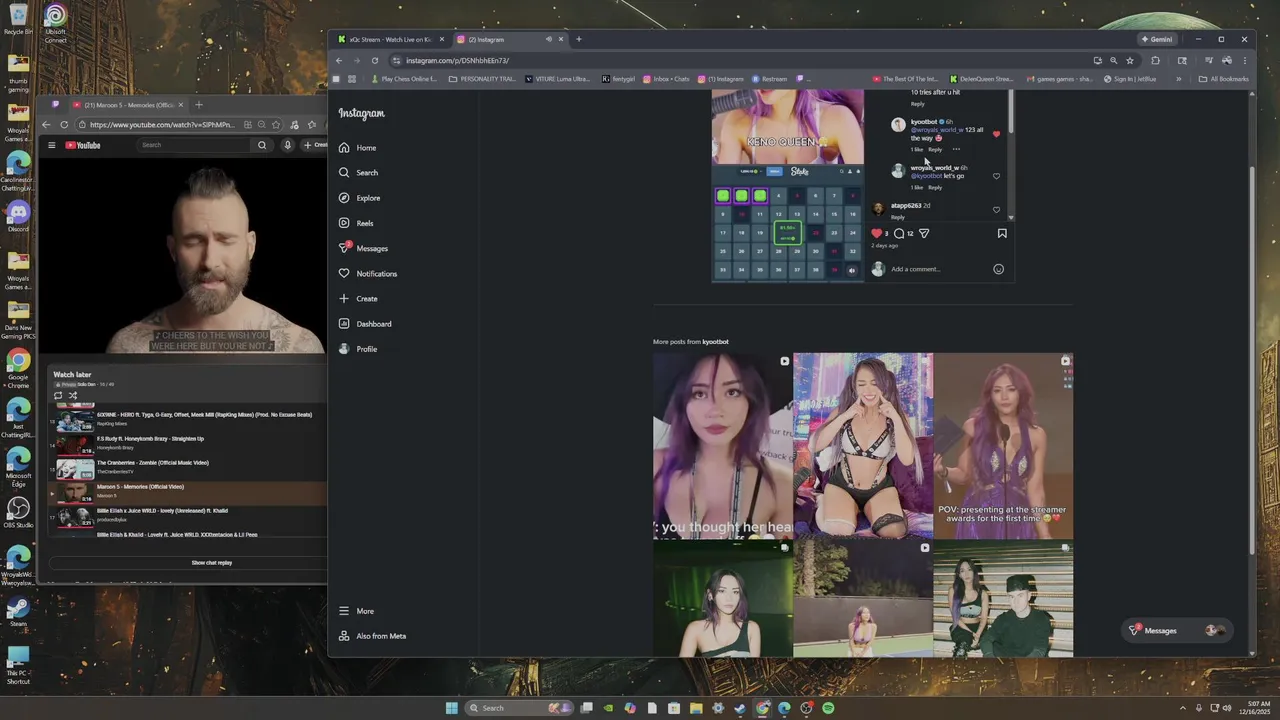
Task: Reload the Instagram page
Action: (x=375, y=60)
